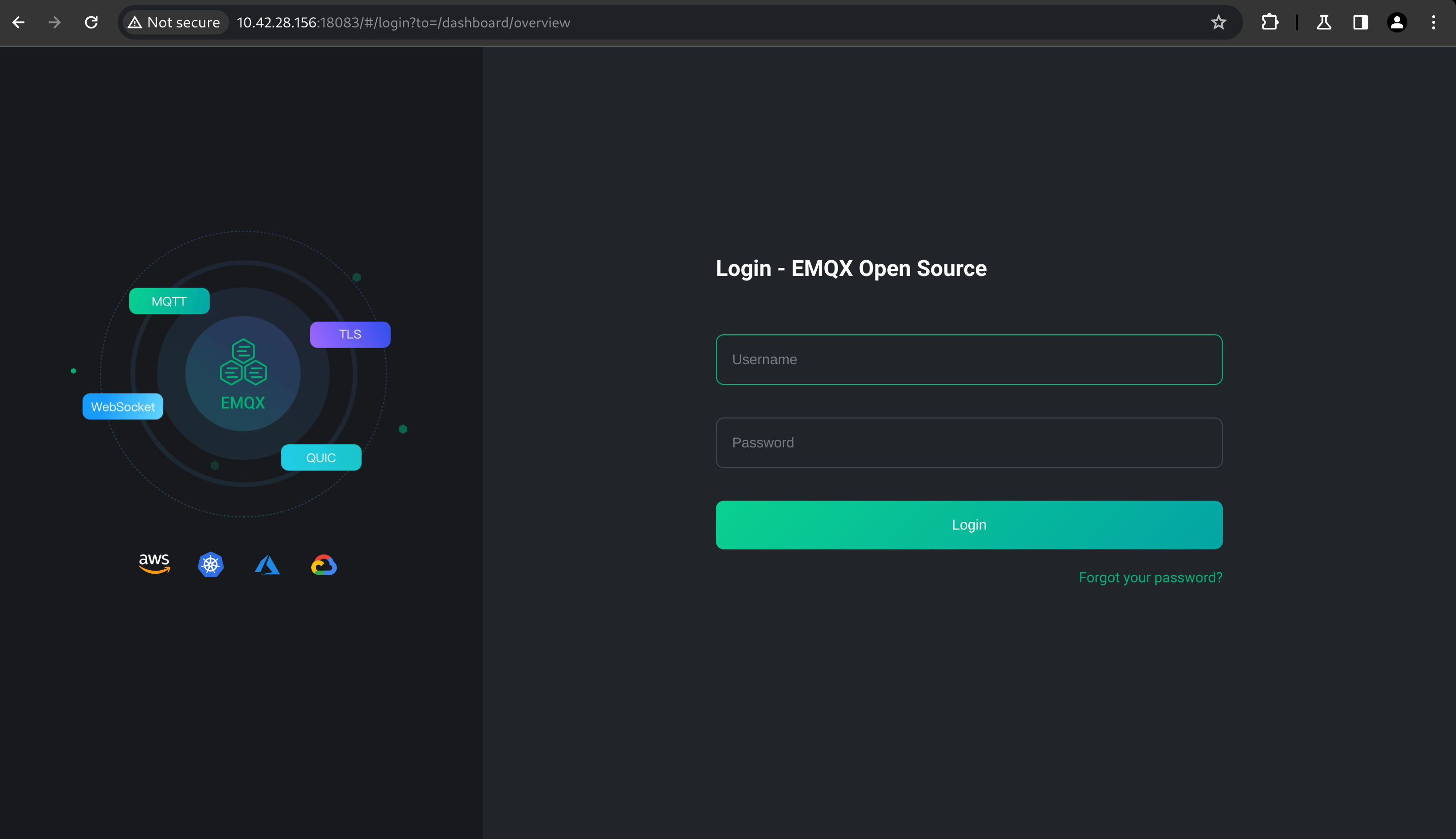Click the Chrome Labs flask icon
Image resolution: width=1456 pixels, height=839 pixels.
pyautogui.click(x=1324, y=22)
